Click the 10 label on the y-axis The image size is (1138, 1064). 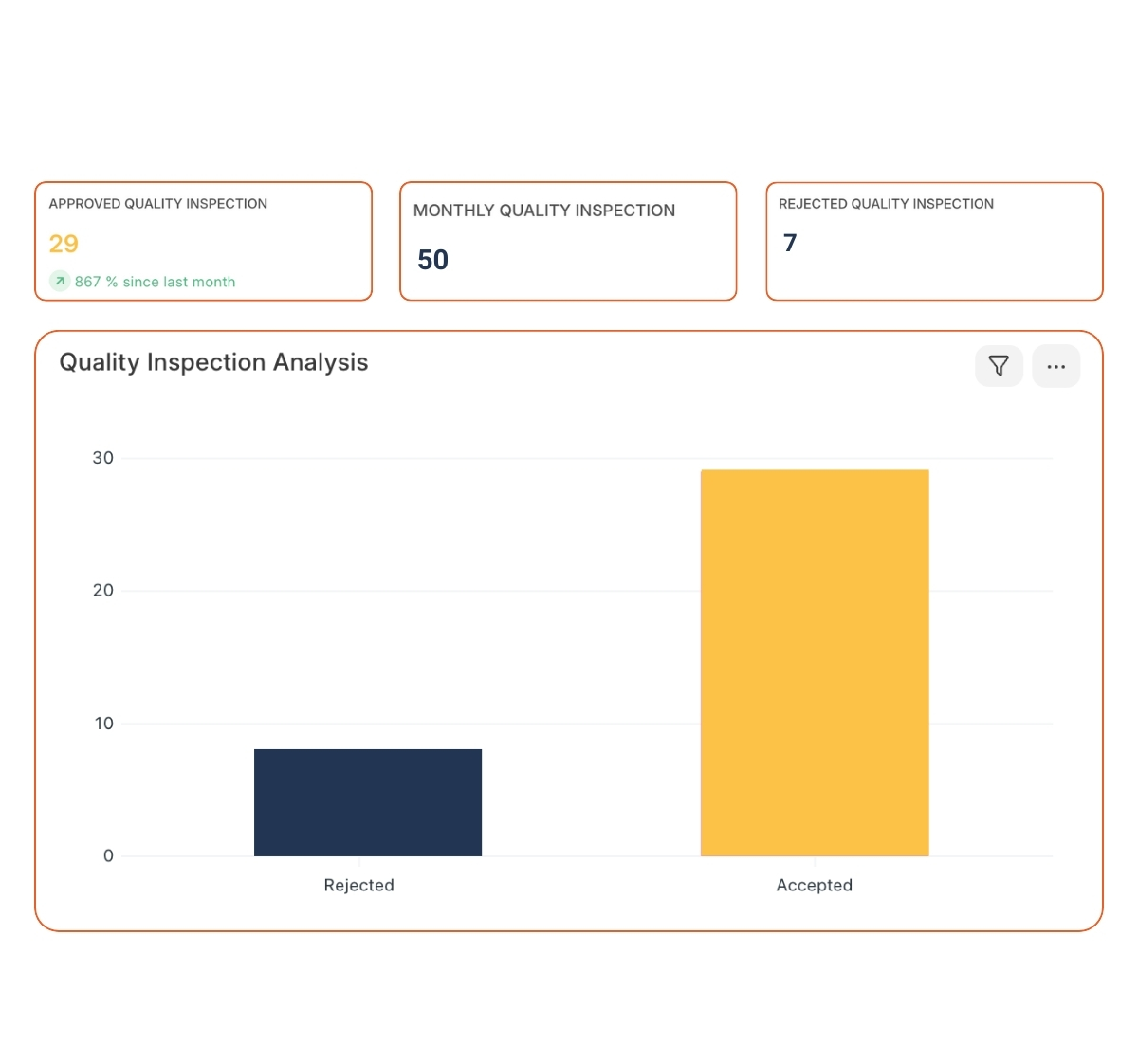[103, 724]
